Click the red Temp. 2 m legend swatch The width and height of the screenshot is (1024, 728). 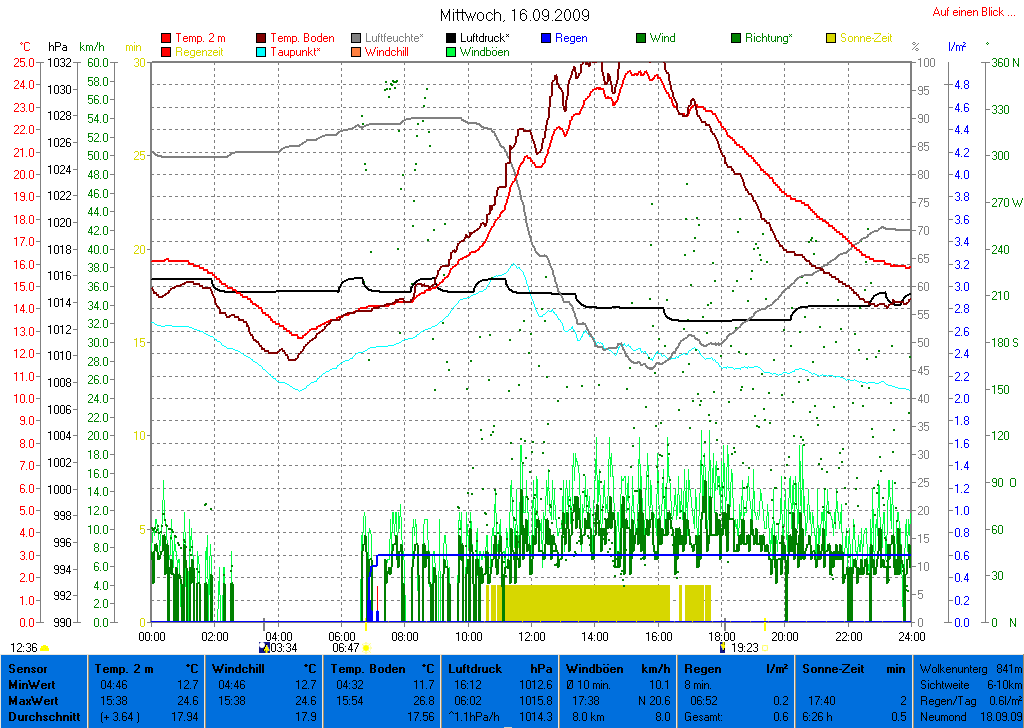click(x=166, y=38)
